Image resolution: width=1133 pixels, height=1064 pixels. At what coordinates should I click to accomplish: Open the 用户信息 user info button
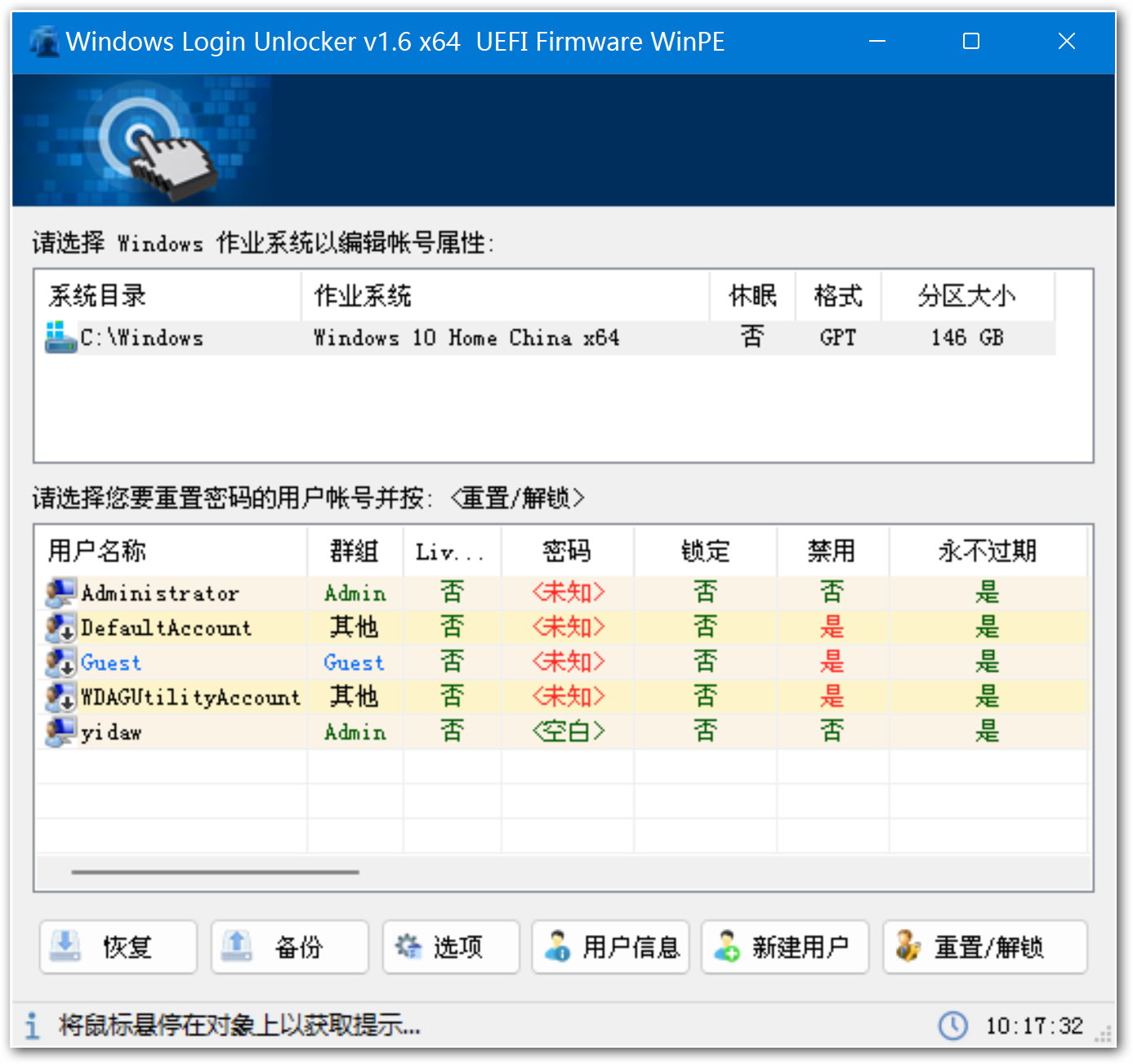point(611,947)
